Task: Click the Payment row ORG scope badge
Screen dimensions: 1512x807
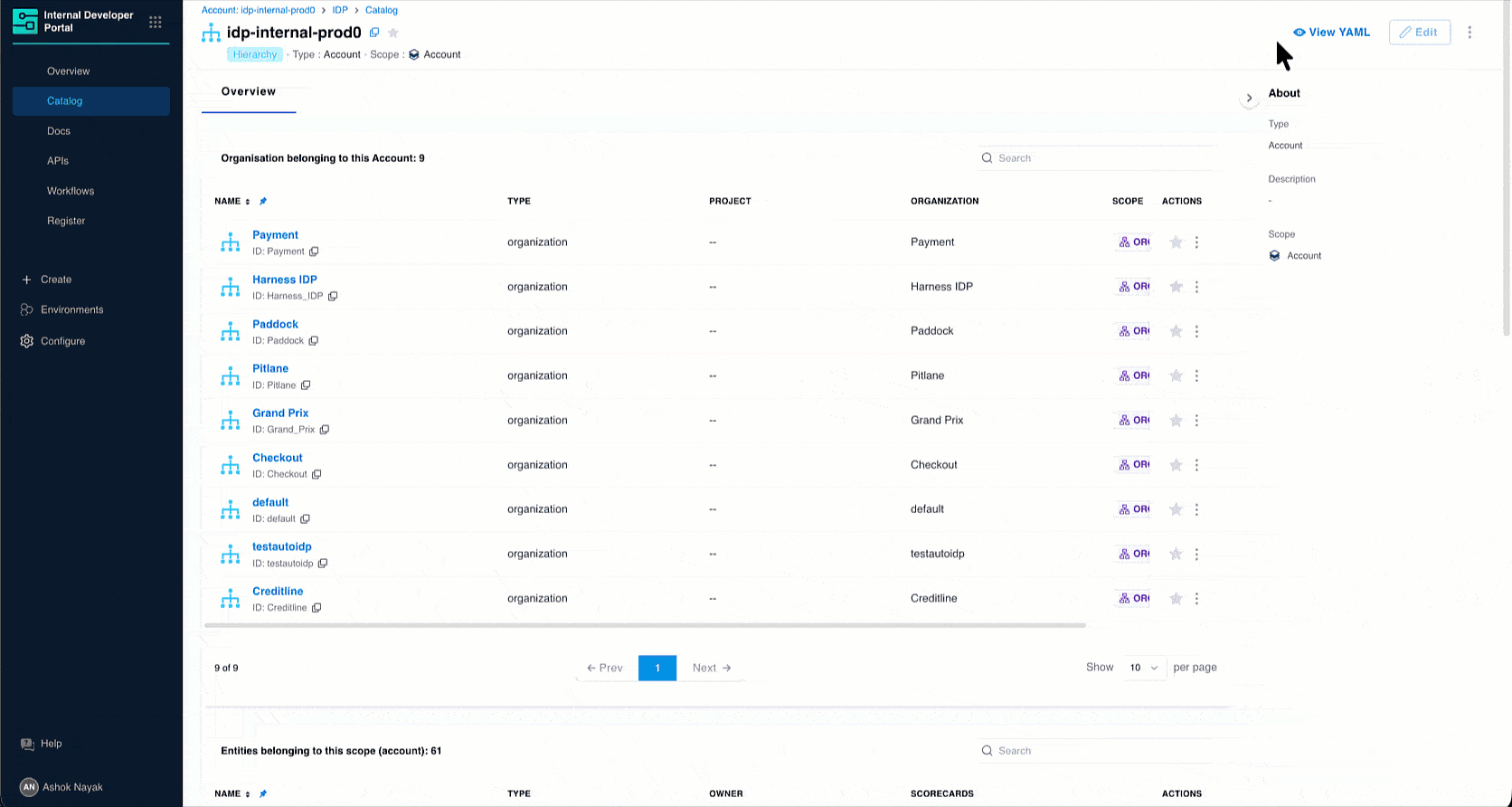Action: [x=1133, y=242]
